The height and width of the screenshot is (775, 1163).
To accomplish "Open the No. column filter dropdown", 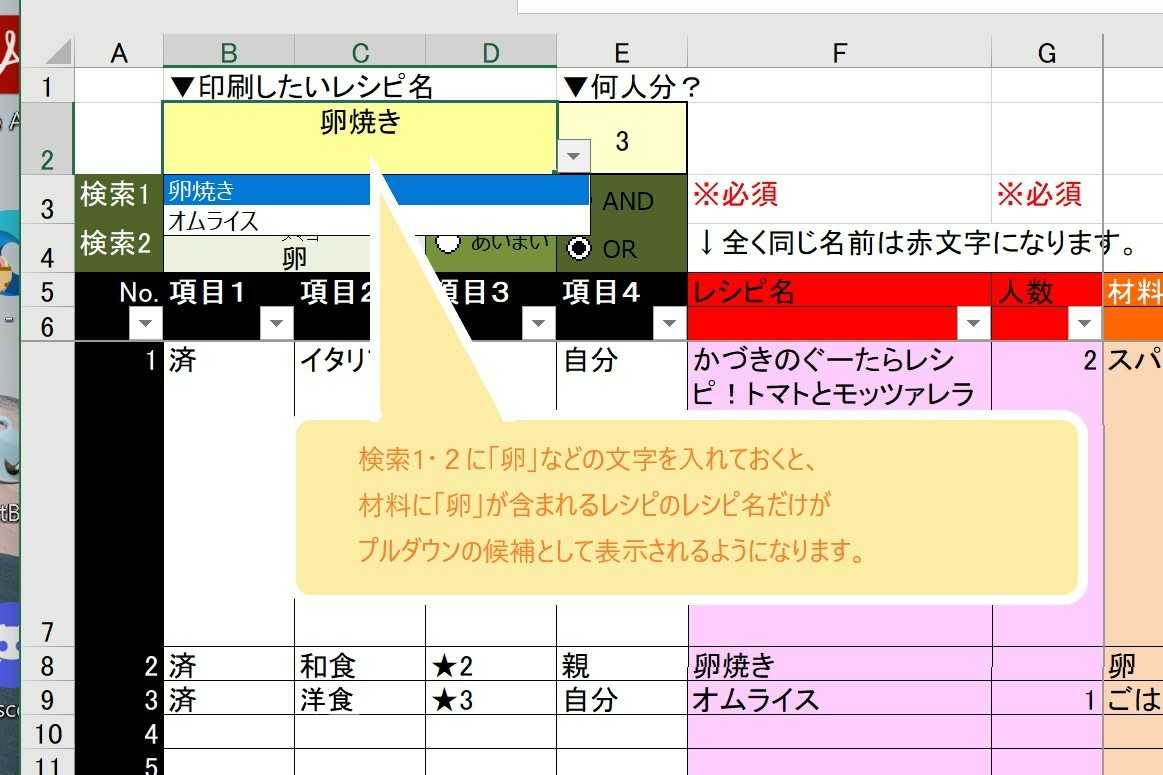I will [145, 323].
